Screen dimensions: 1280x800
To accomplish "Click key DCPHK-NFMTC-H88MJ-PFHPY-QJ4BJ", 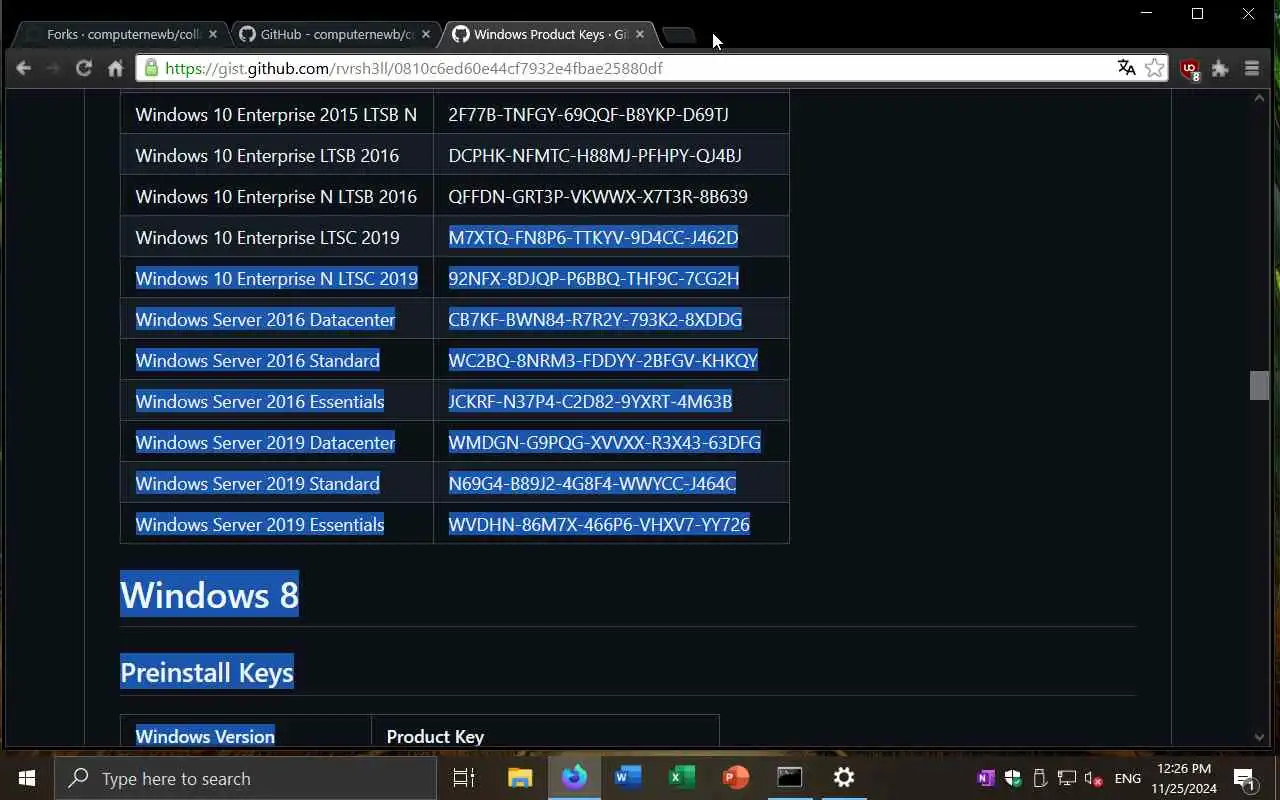I will (x=595, y=155).
